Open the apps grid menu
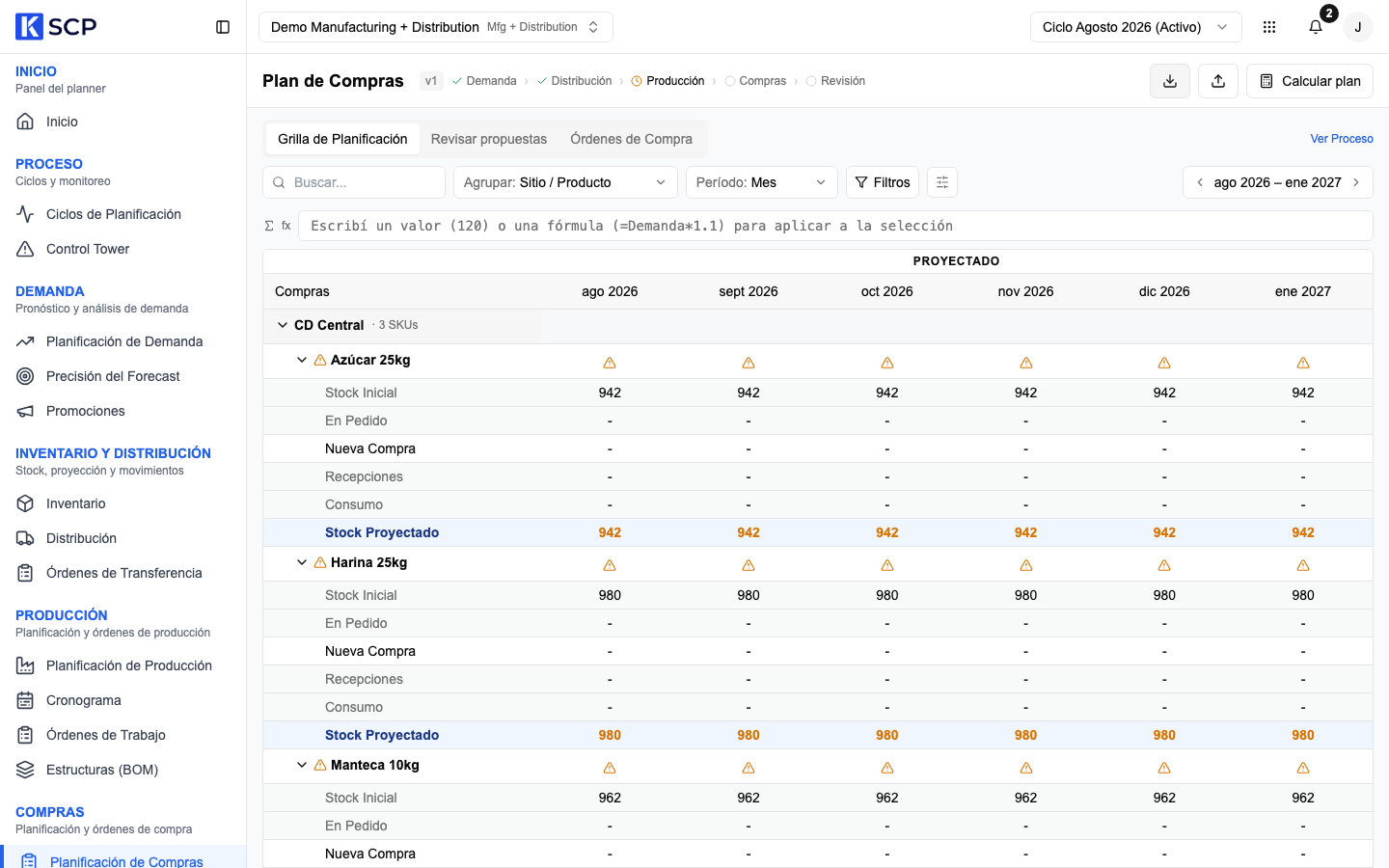This screenshot has height=868, width=1389. [1269, 27]
